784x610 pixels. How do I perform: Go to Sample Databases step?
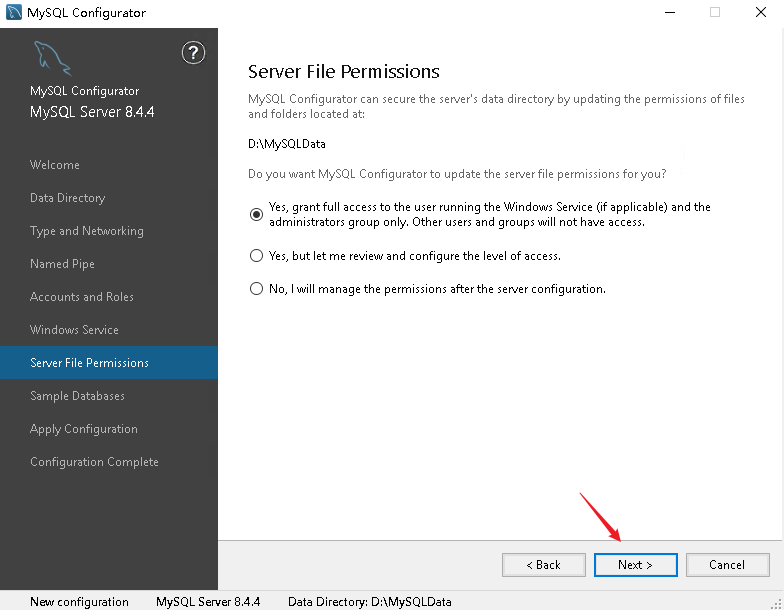coord(77,396)
